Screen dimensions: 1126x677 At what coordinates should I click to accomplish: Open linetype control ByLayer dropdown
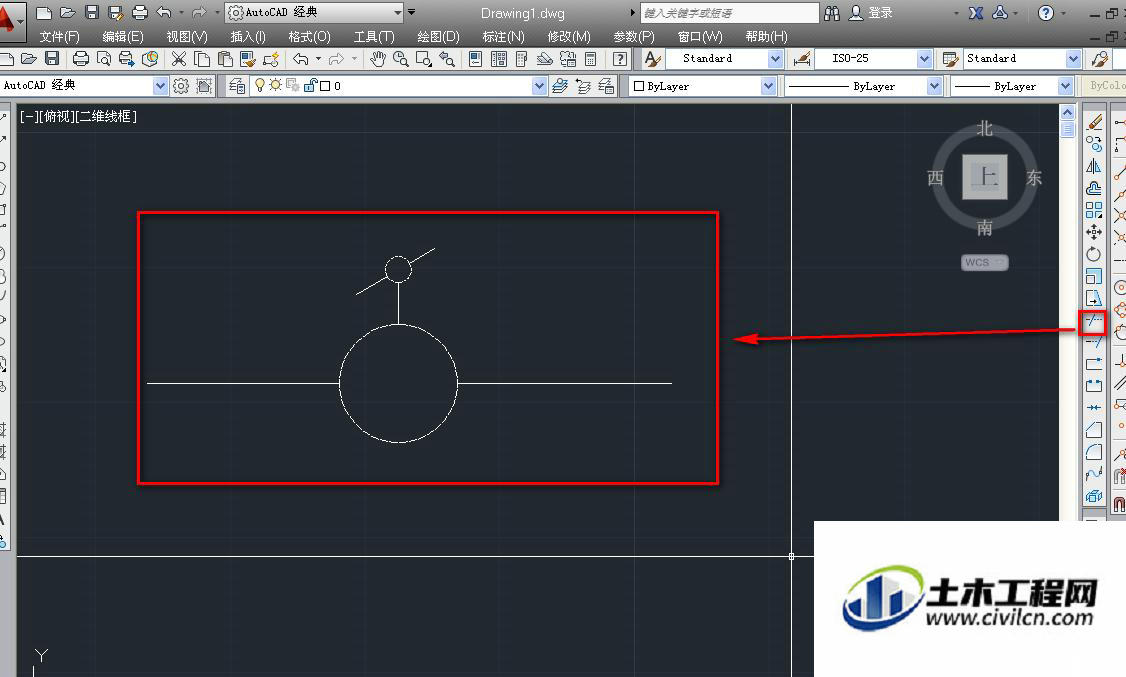[x=934, y=86]
